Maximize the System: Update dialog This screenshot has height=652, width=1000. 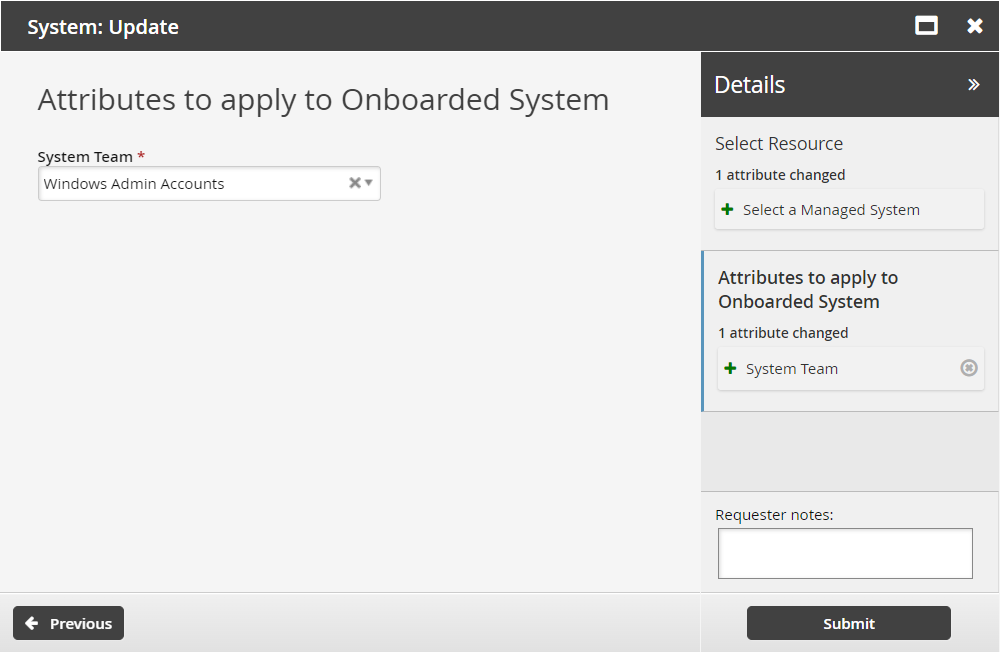(926, 26)
